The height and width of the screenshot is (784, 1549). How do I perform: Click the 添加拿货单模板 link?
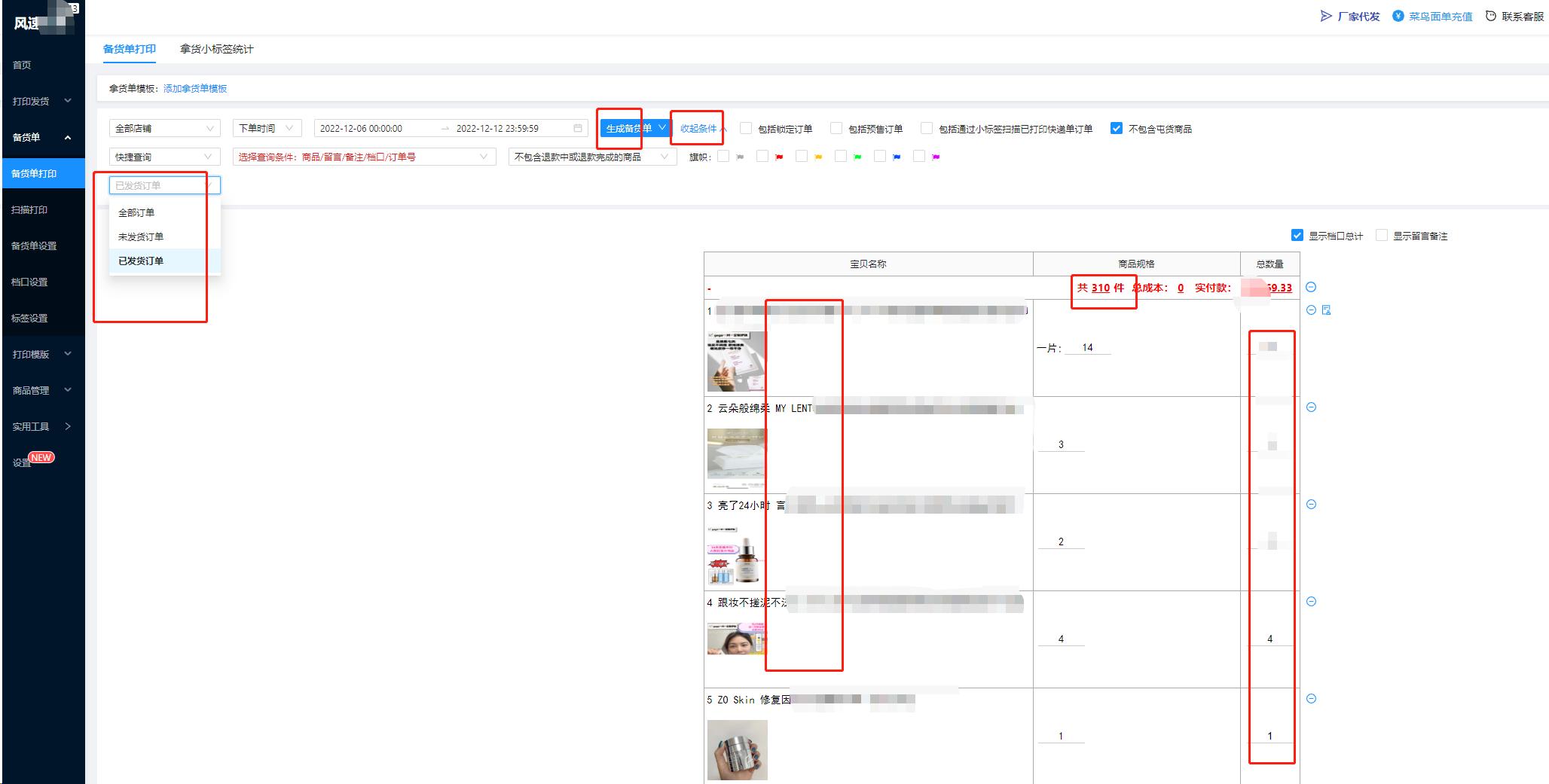point(195,88)
